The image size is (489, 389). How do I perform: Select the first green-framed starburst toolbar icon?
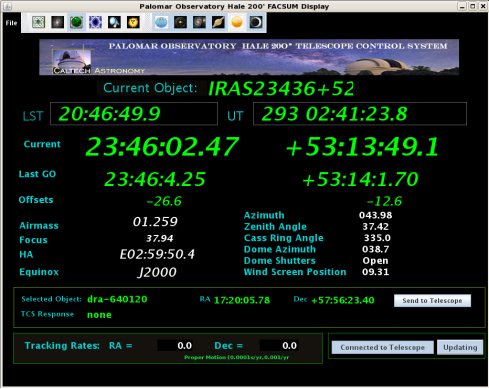click(x=38, y=22)
